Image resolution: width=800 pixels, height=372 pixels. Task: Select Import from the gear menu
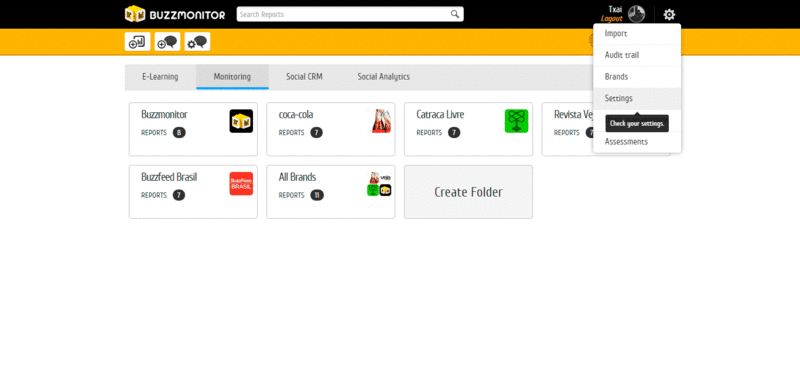637,34
